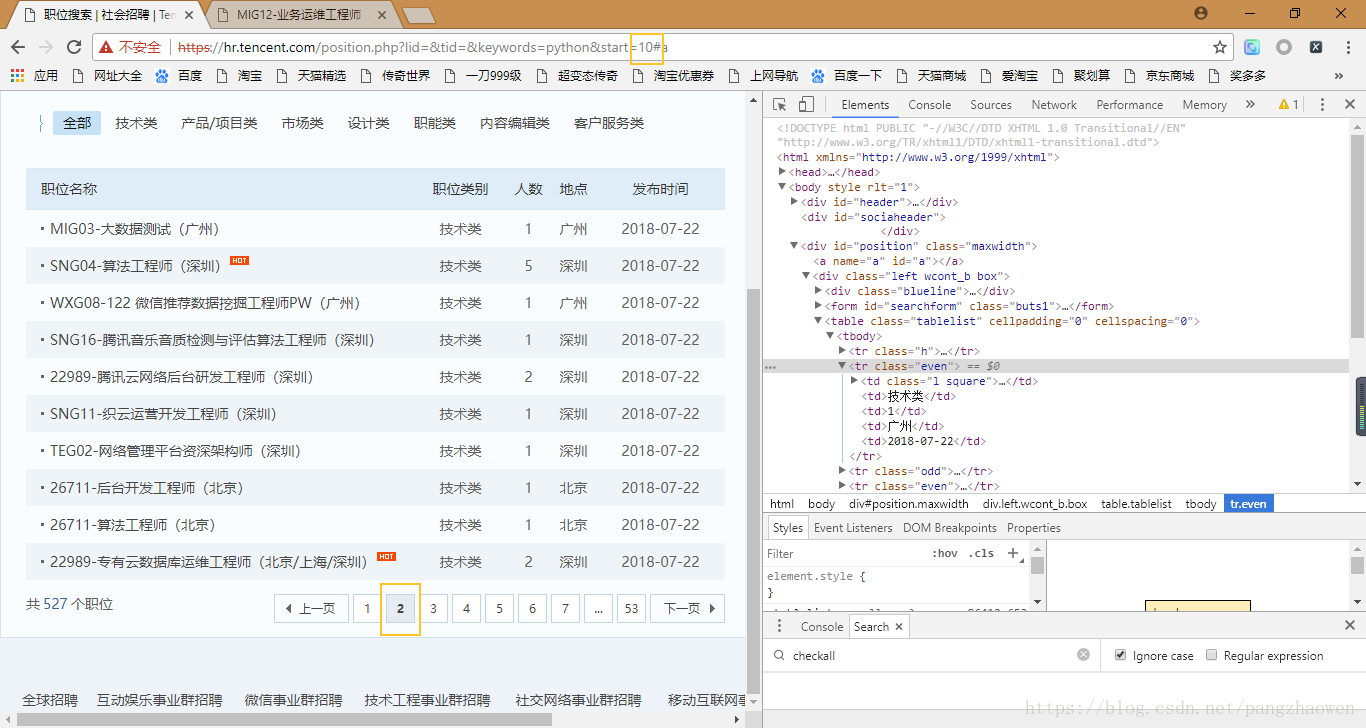
Task: Expand div id header node
Action: tap(794, 202)
